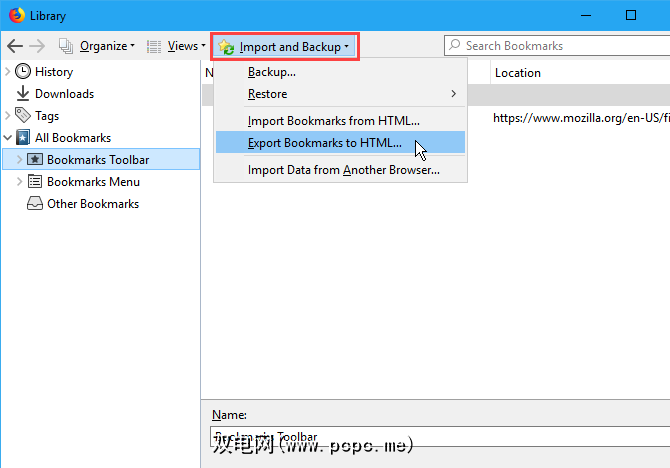This screenshot has width=670, height=468.
Task: Click the Bookmarks Toolbar star icon
Action: click(35, 159)
